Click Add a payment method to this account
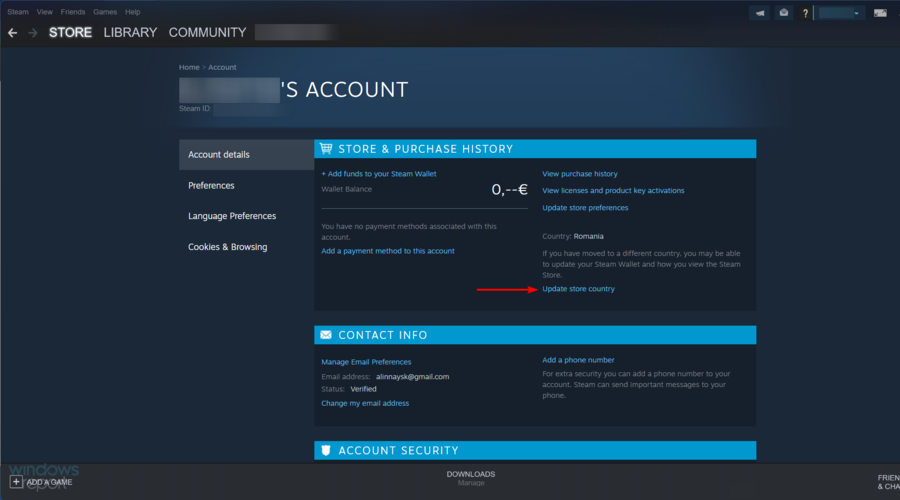The width and height of the screenshot is (900, 500). pos(388,251)
